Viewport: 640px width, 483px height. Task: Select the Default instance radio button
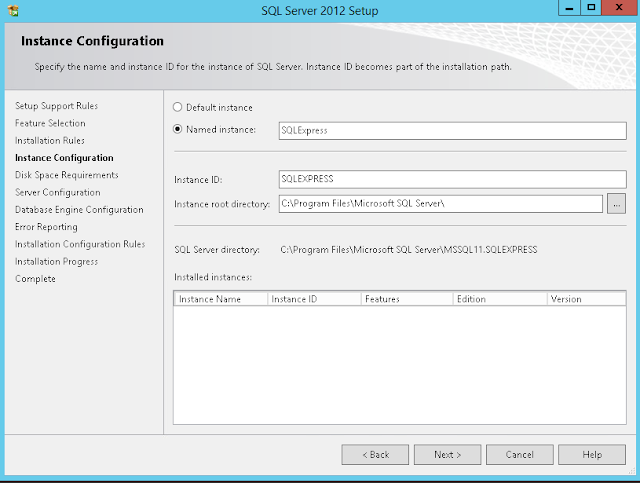pyautogui.click(x=177, y=107)
